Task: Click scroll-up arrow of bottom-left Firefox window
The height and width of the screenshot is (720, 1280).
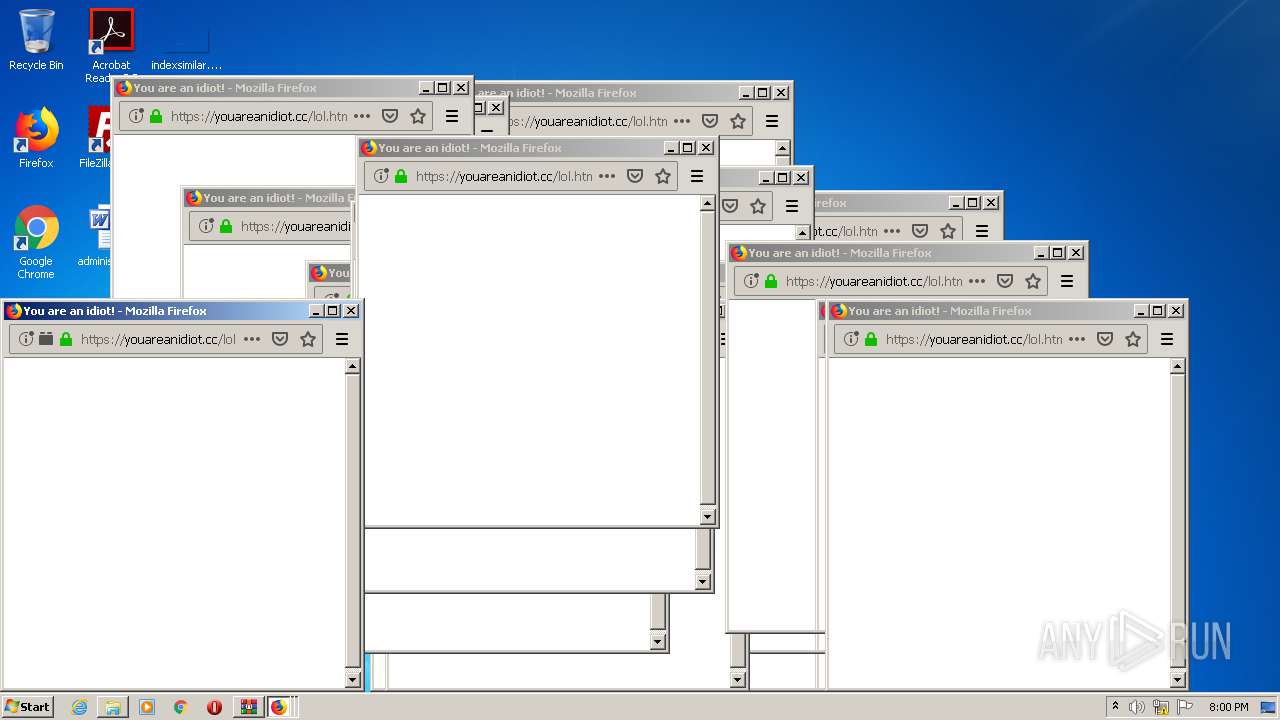Action: click(352, 366)
